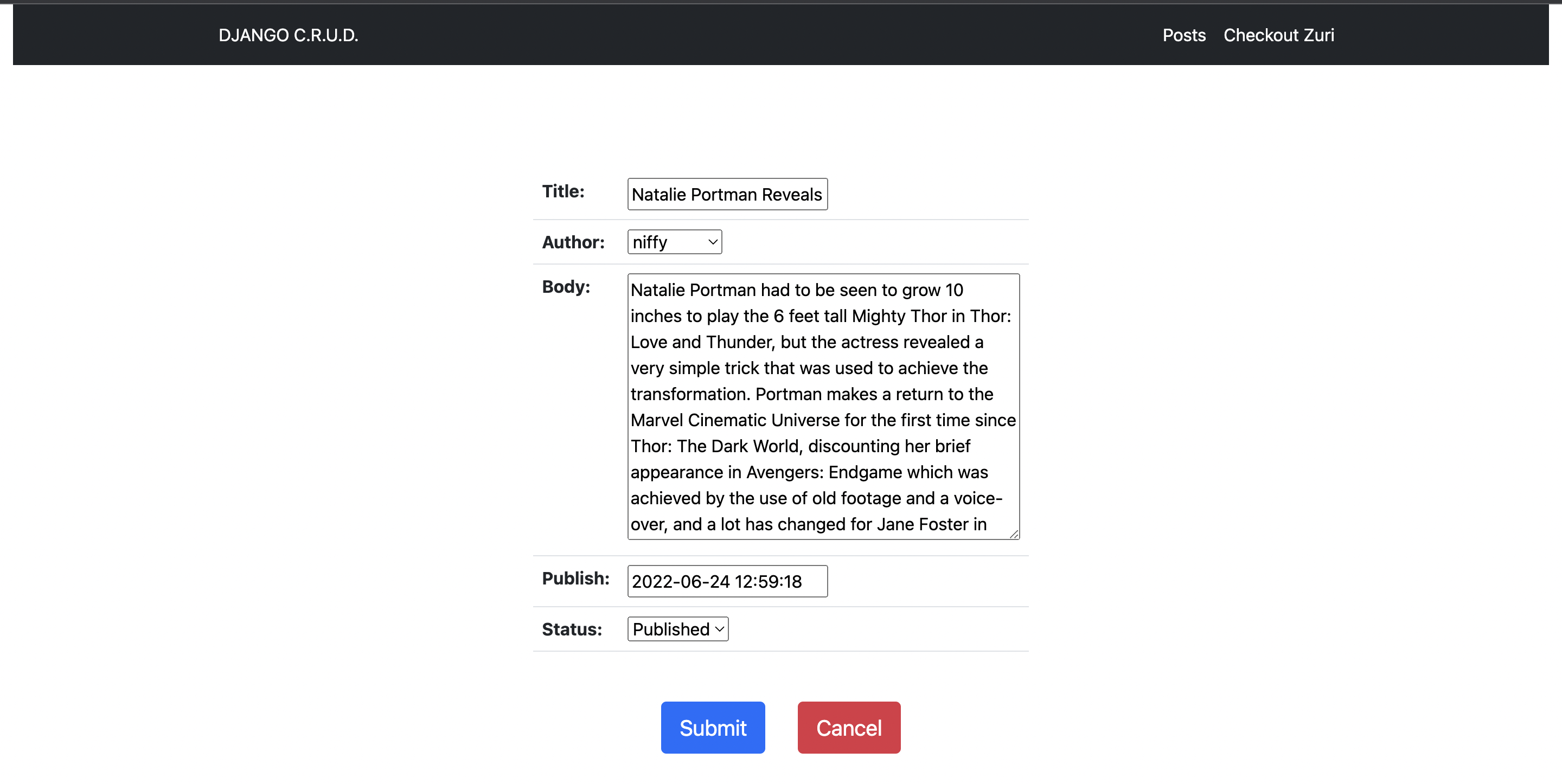The width and height of the screenshot is (1562, 784).
Task: Click the Author dropdown arrow
Action: (712, 242)
